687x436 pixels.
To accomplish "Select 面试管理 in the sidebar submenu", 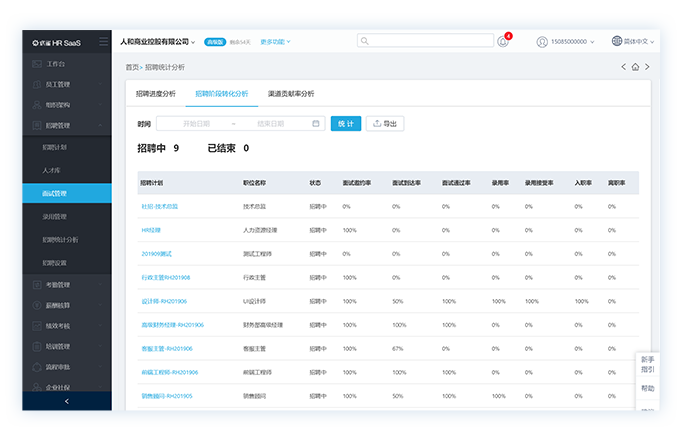I will coord(67,193).
